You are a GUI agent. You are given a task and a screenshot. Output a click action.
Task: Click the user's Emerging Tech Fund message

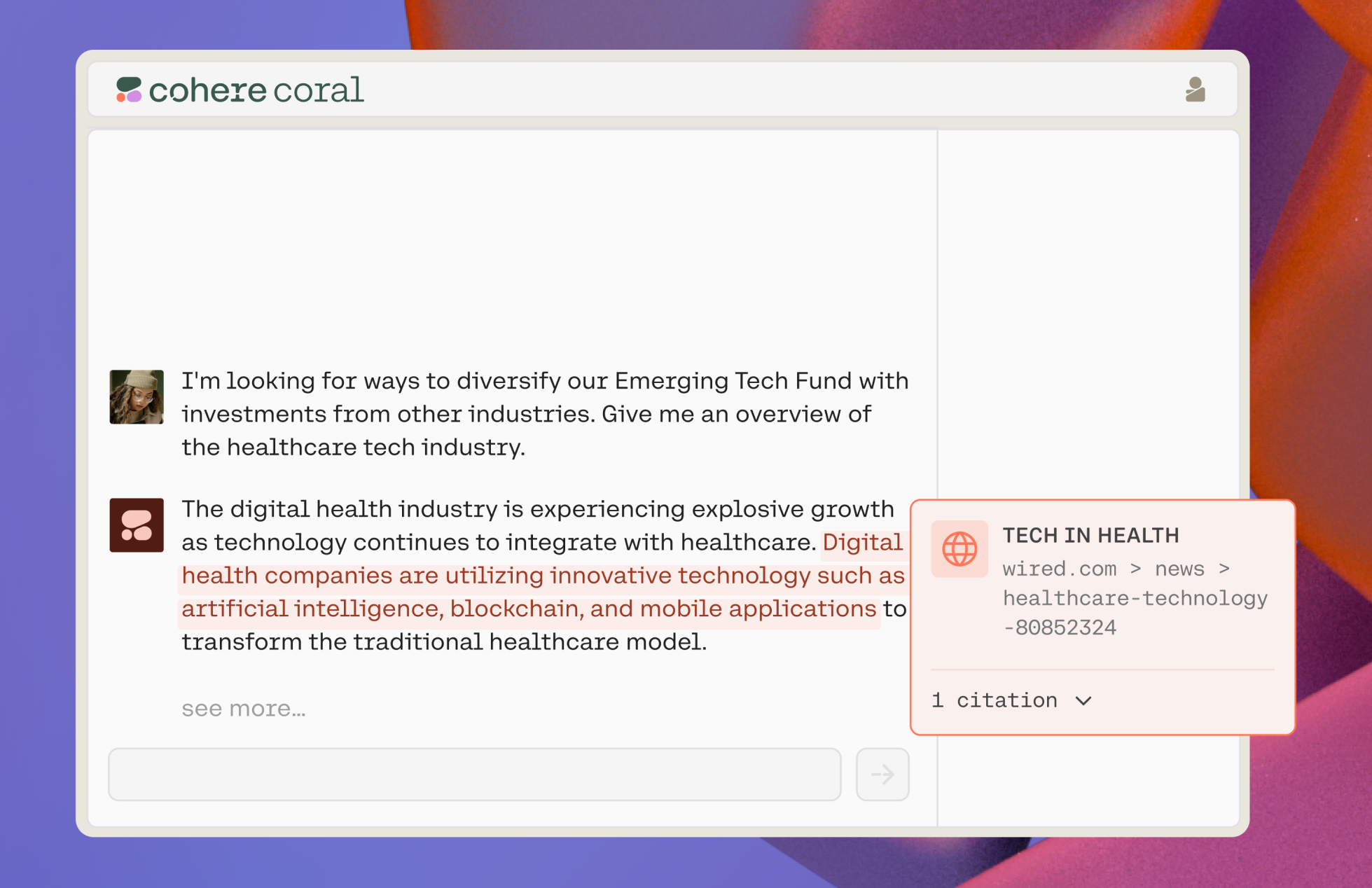[544, 414]
